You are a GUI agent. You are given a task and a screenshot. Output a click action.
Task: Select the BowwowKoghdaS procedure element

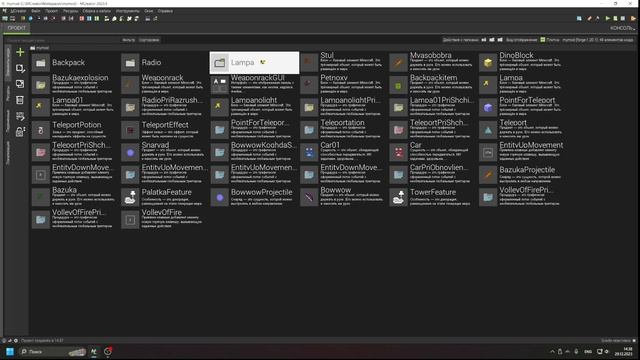tap(254, 152)
